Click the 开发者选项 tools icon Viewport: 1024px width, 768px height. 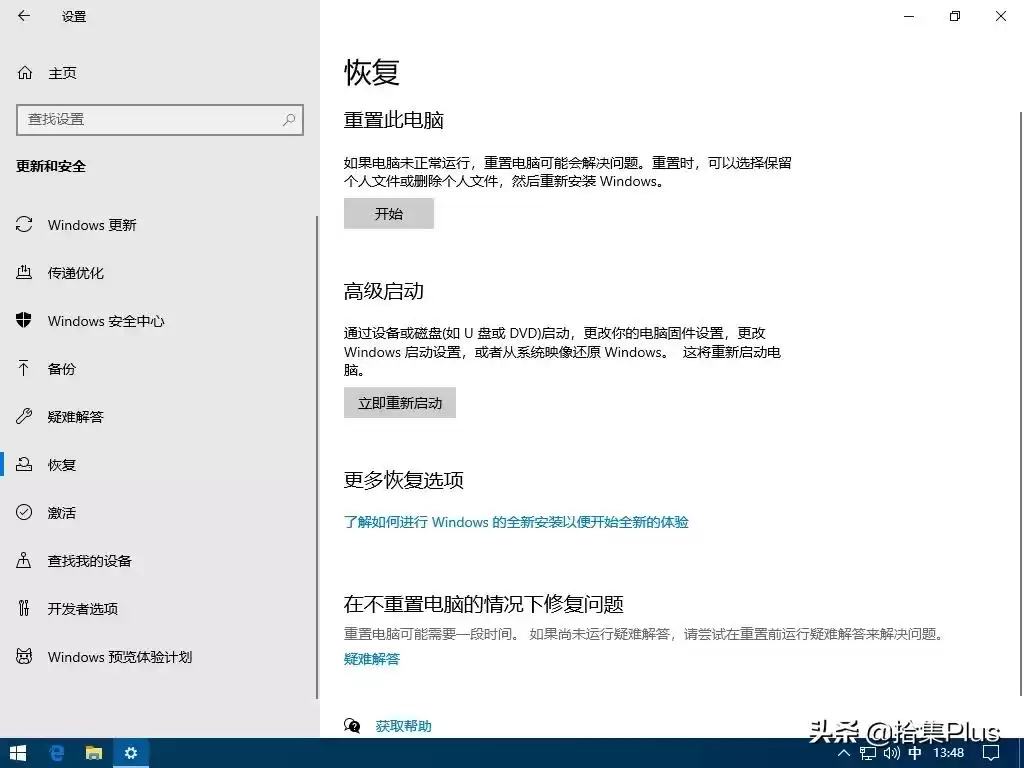(24, 608)
